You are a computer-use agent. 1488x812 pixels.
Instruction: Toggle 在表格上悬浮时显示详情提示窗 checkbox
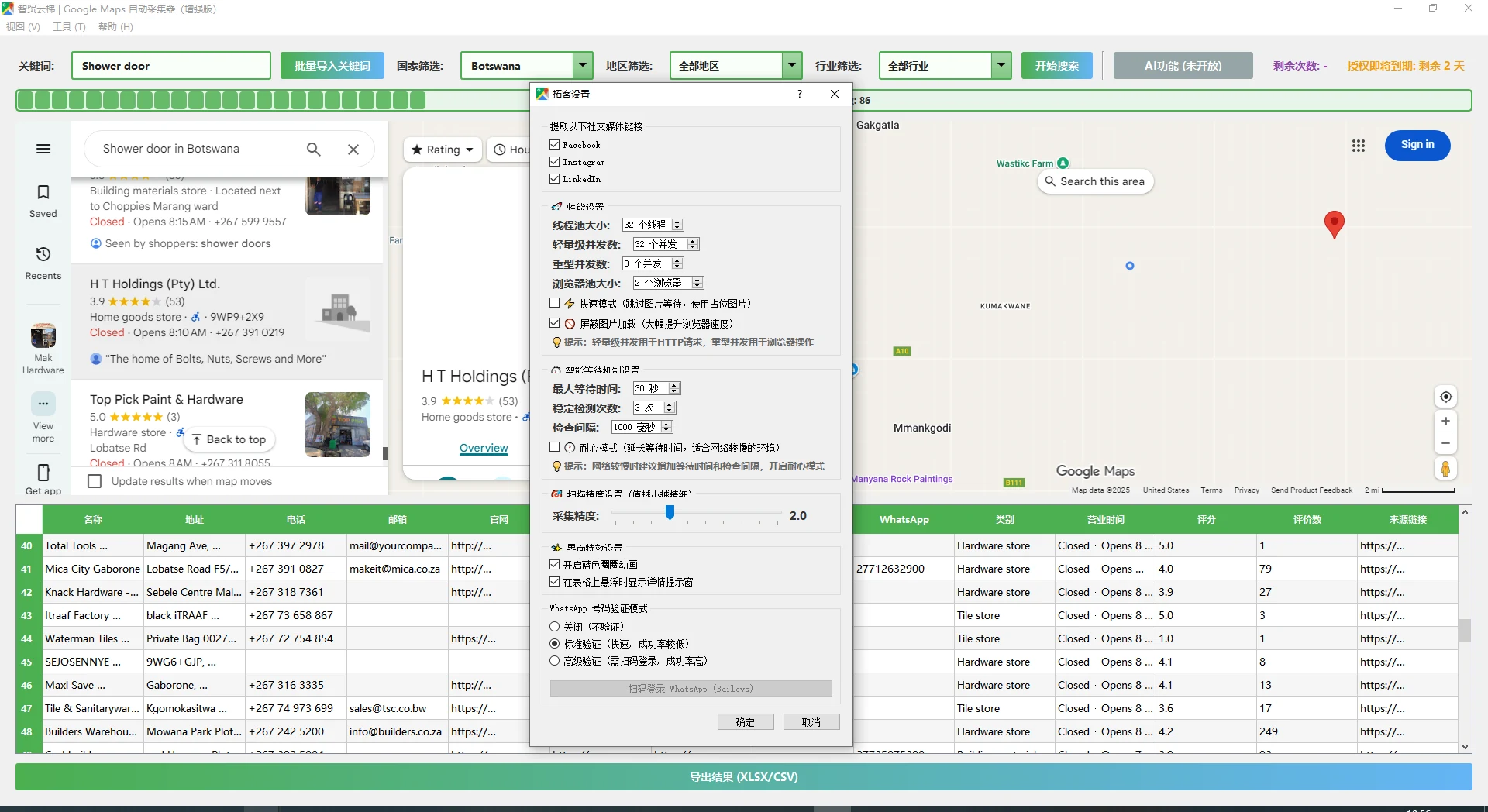tap(555, 582)
